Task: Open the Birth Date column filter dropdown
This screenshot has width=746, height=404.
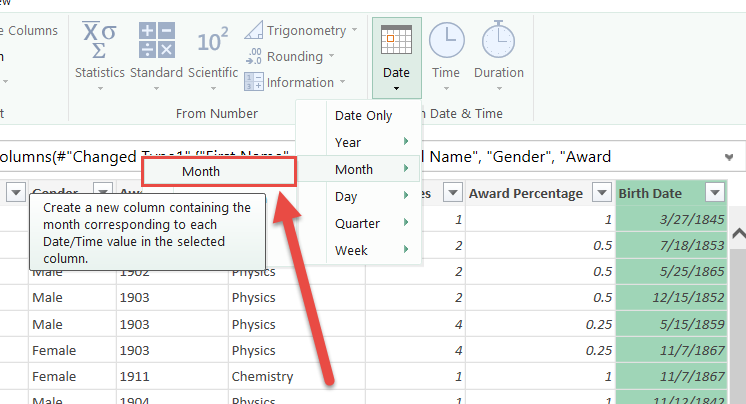Action: [x=714, y=193]
